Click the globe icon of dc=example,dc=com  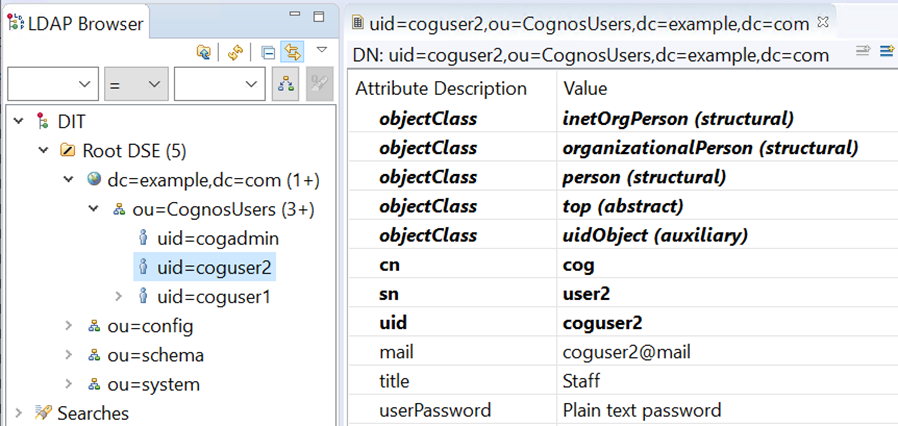(94, 179)
